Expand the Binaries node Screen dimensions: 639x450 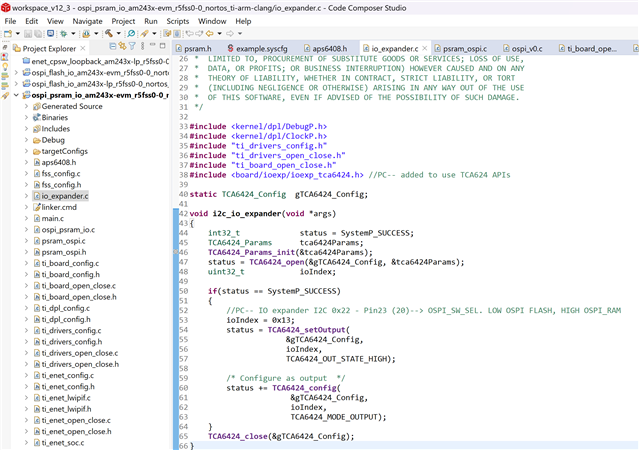coord(26,117)
